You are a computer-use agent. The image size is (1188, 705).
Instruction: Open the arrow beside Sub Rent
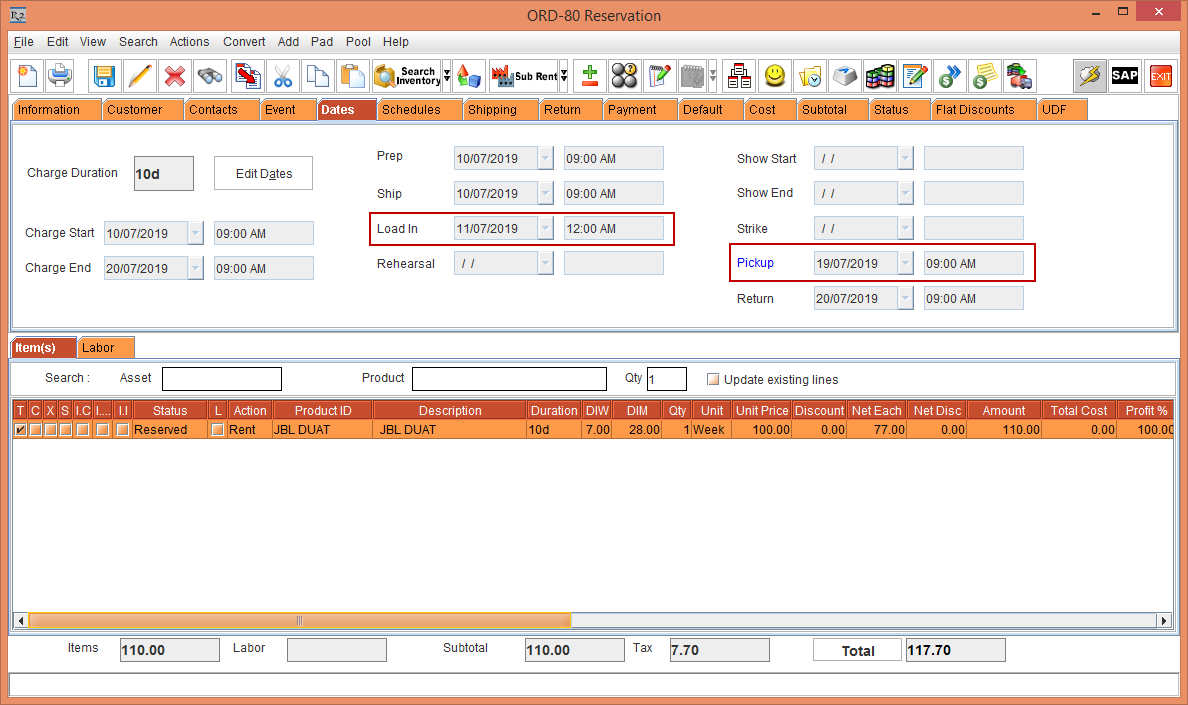(x=564, y=76)
